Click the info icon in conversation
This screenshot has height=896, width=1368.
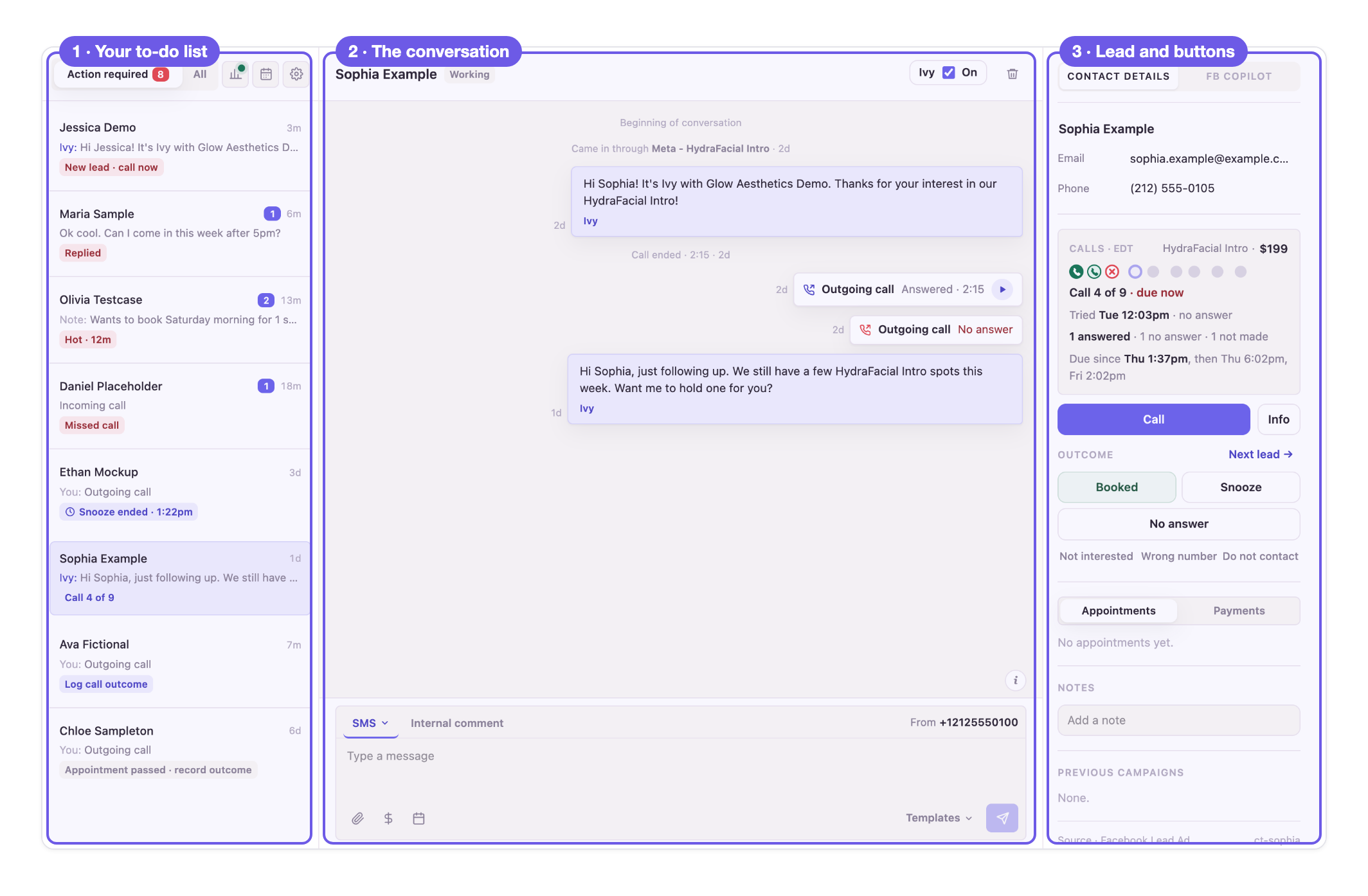[1016, 680]
